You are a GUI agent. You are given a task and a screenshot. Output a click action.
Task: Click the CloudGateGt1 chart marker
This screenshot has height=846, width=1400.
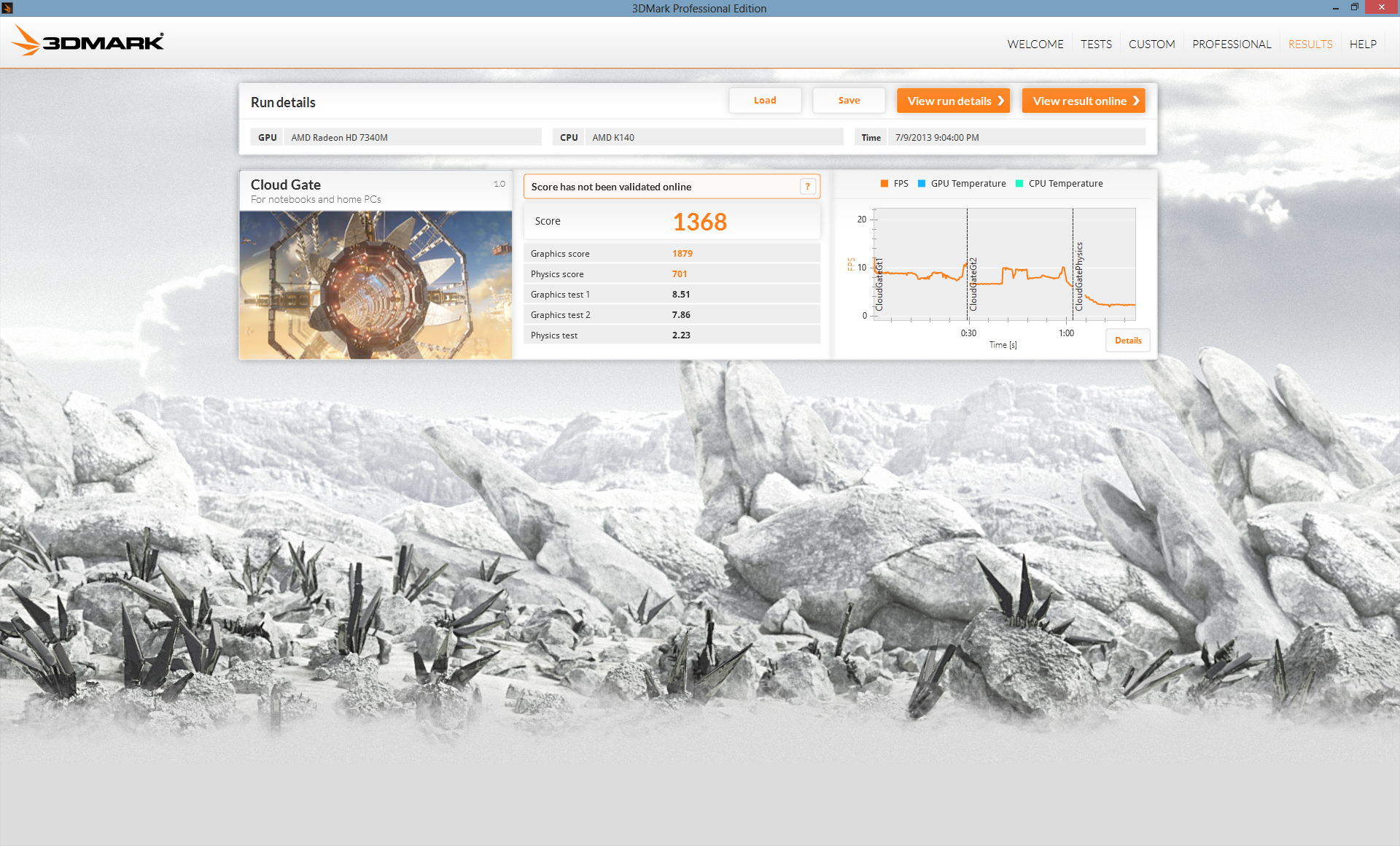[879, 284]
